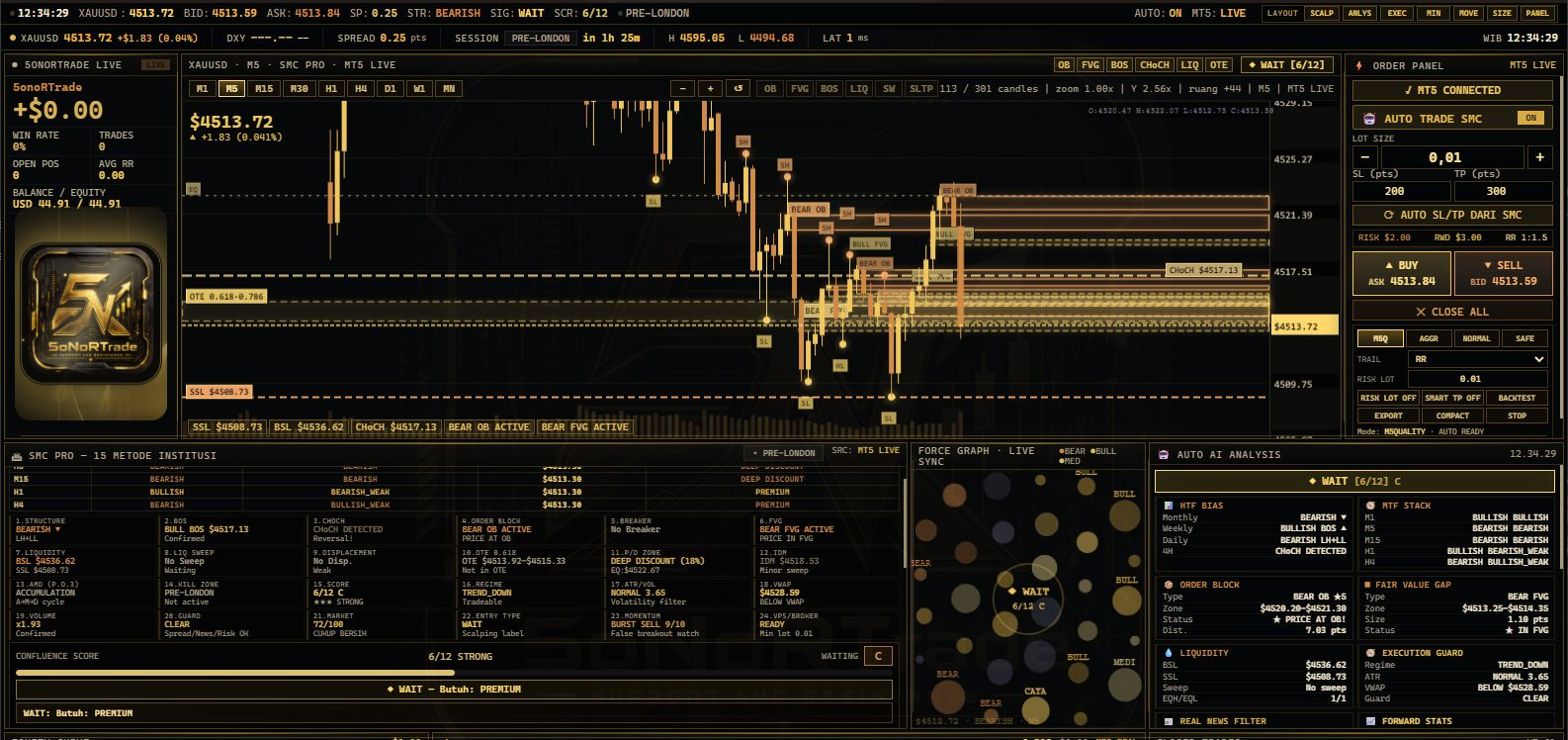Switch chart to D1 timeframe
Image resolution: width=1568 pixels, height=740 pixels.
(x=391, y=88)
